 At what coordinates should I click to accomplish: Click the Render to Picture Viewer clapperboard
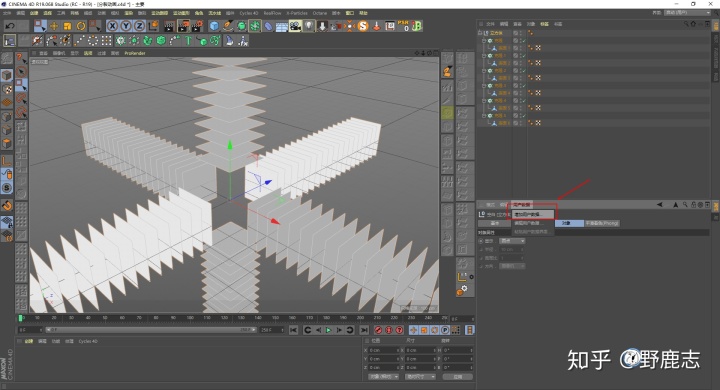183,26
